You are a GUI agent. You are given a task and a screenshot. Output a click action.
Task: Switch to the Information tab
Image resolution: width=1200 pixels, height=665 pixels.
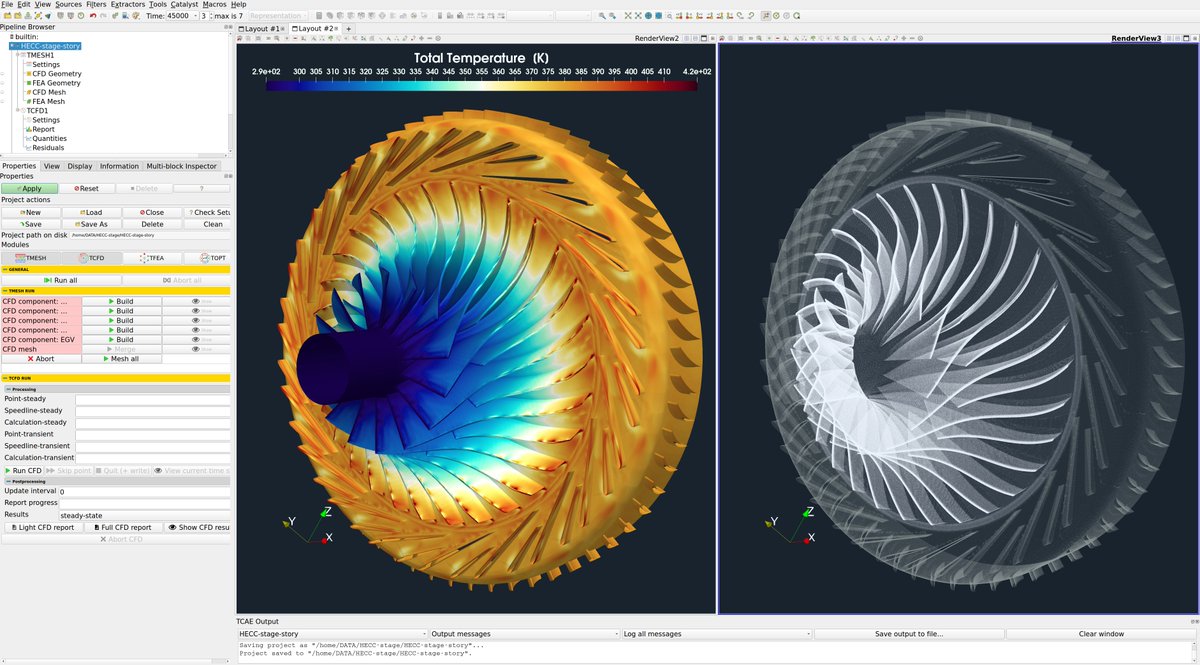click(119, 166)
